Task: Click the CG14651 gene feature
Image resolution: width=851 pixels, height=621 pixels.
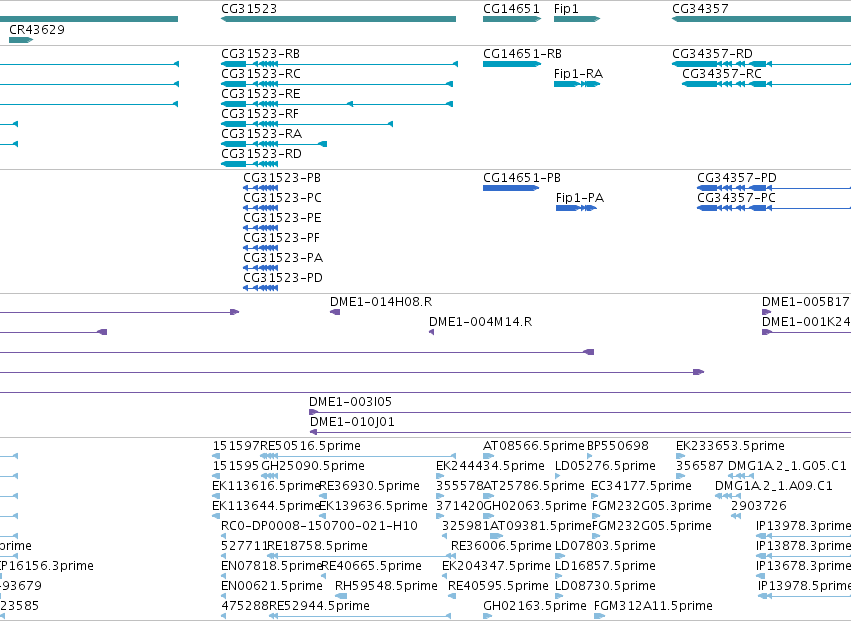Action: point(512,19)
